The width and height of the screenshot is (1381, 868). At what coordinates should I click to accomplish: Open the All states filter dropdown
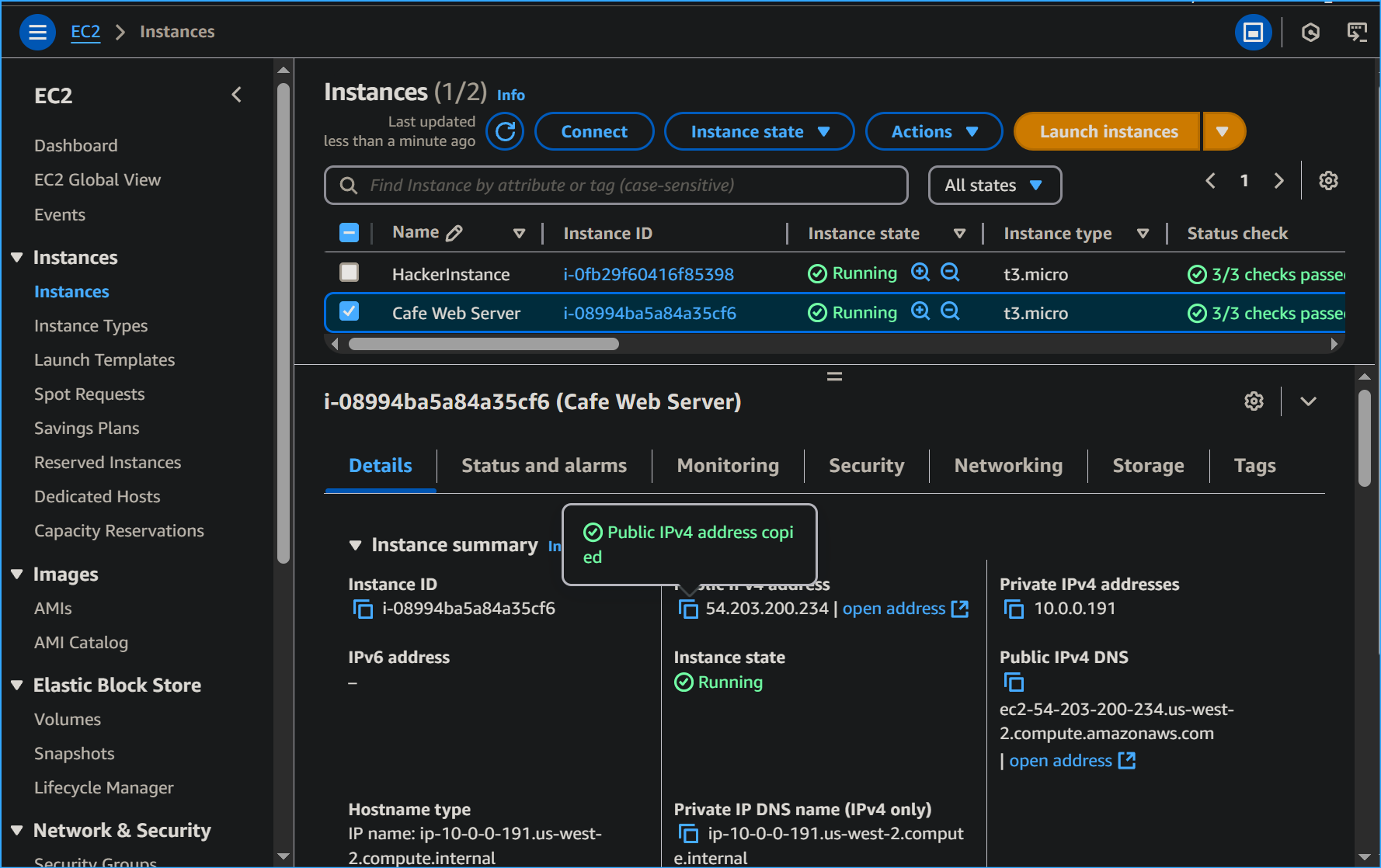click(x=994, y=185)
